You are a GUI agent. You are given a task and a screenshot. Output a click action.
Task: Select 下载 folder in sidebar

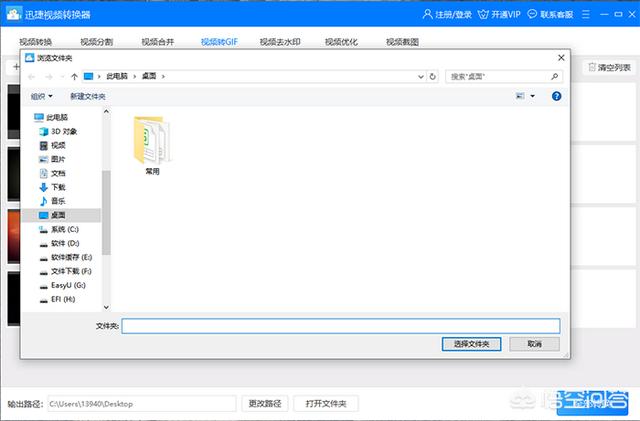coord(52,187)
